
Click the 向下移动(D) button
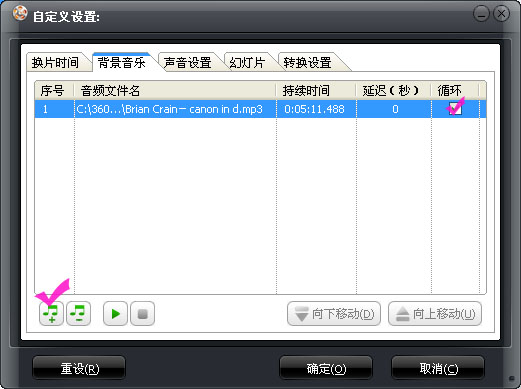[x=334, y=314]
